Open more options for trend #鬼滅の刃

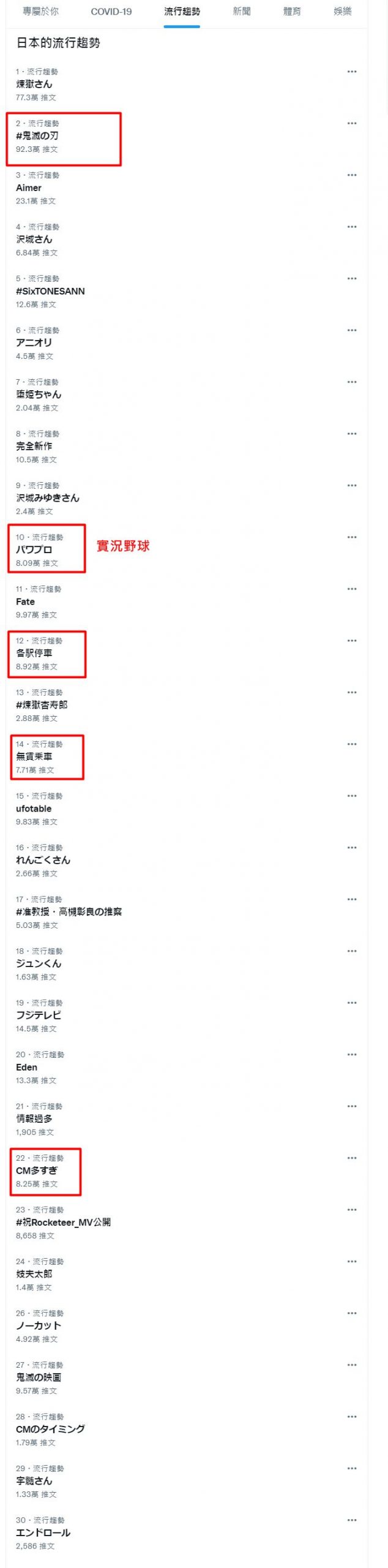click(352, 124)
